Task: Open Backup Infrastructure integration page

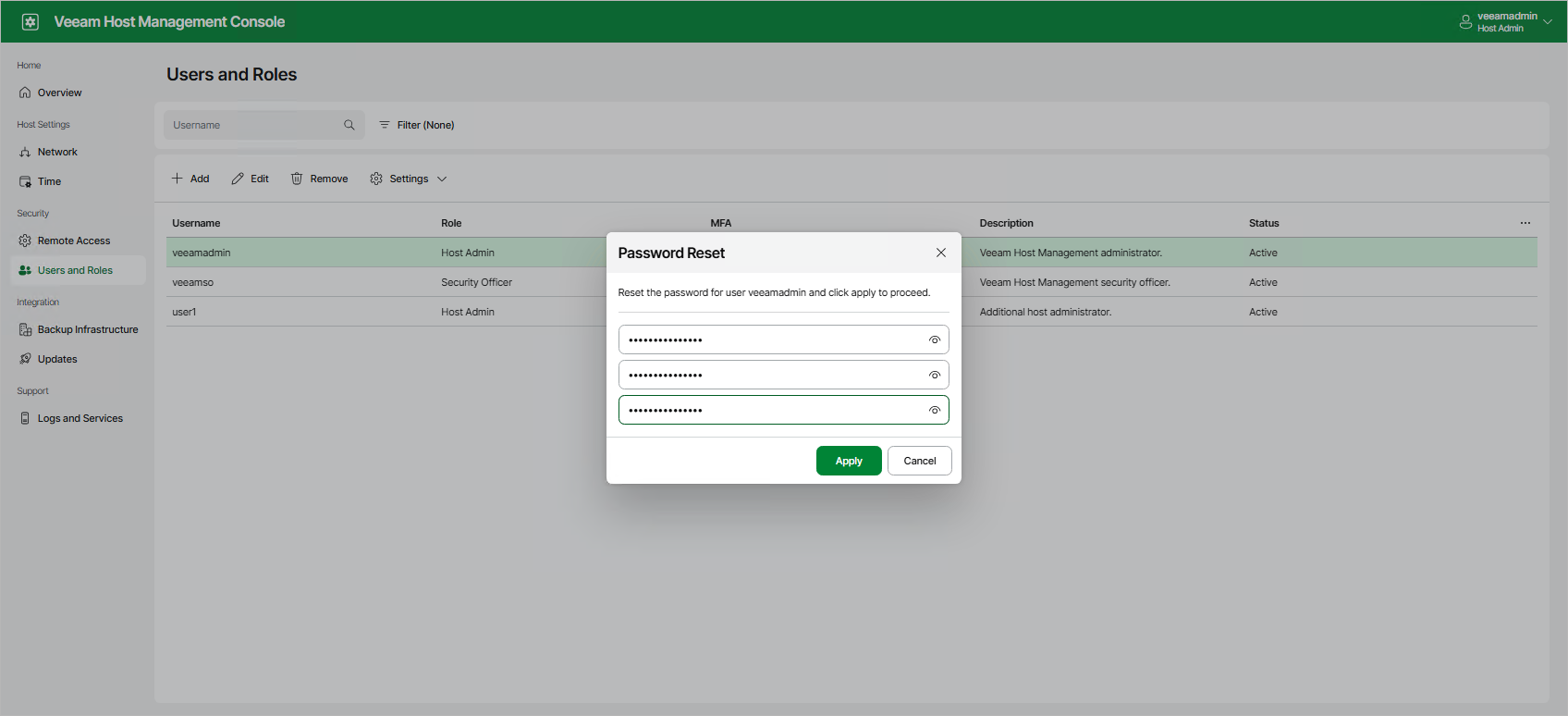Action: pyautogui.click(x=78, y=329)
